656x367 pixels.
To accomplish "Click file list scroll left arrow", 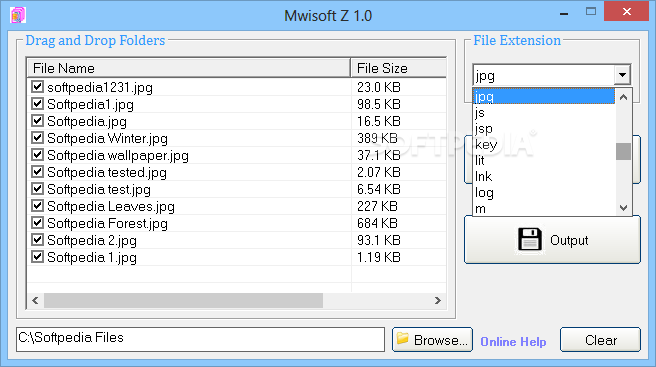I will tap(35, 300).
